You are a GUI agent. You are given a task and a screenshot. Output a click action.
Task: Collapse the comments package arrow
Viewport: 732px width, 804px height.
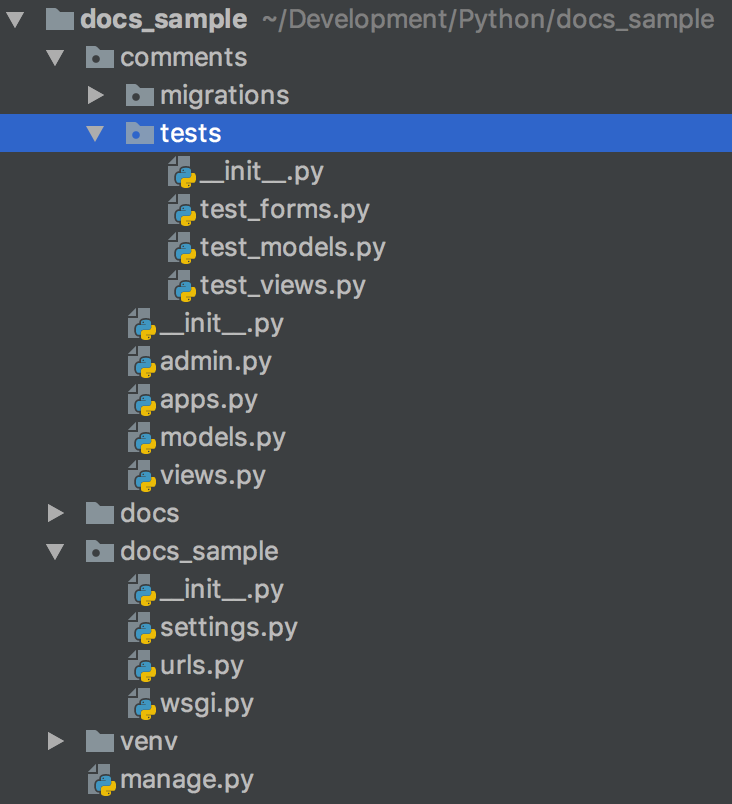pyautogui.click(x=55, y=57)
